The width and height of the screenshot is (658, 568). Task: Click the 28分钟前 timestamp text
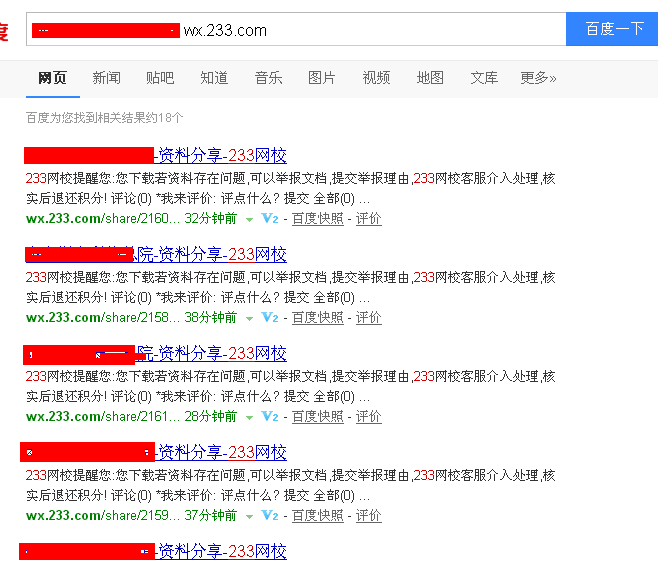point(211,417)
